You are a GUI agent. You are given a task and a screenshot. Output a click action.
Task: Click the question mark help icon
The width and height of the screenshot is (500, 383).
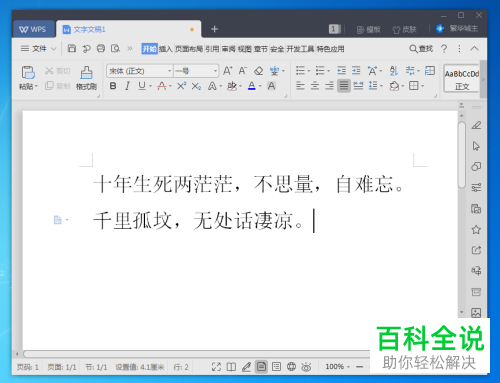pos(444,49)
